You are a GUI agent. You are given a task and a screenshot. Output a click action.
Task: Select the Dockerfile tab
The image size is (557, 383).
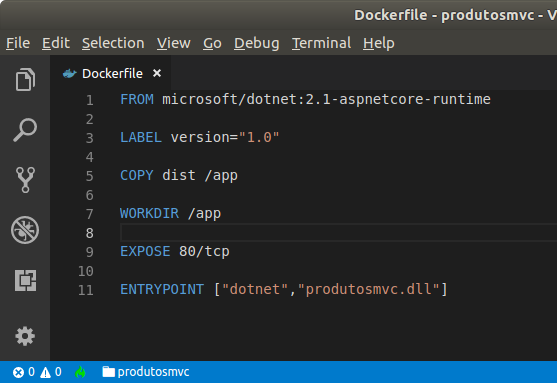[110, 74]
